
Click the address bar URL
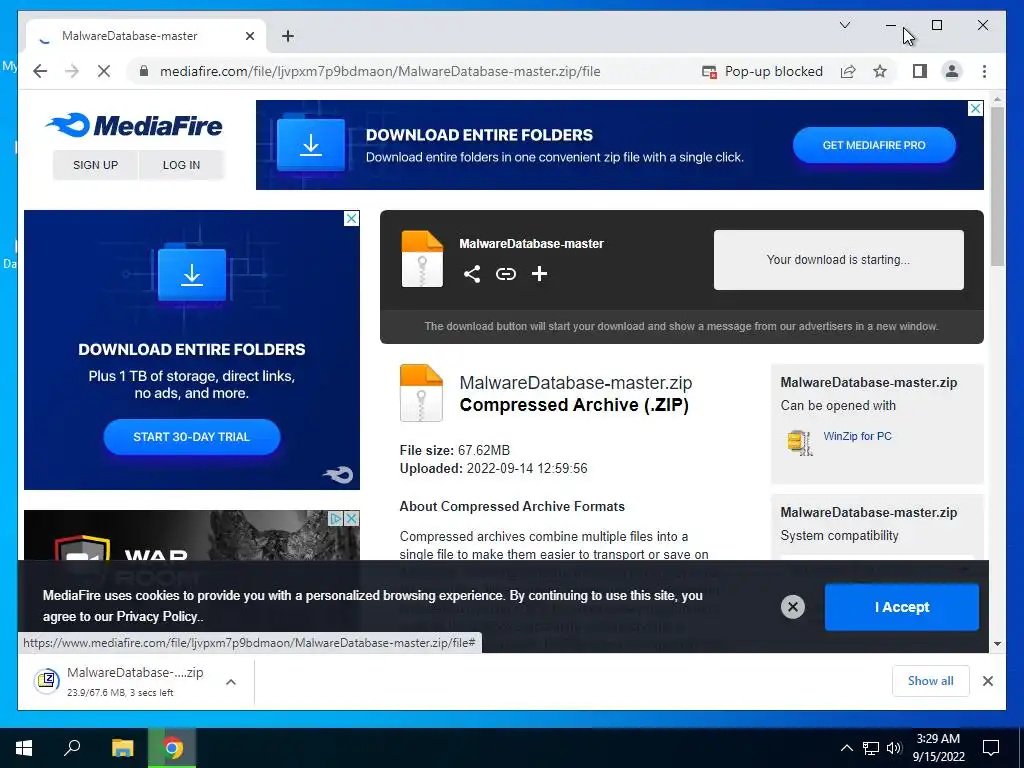point(380,71)
